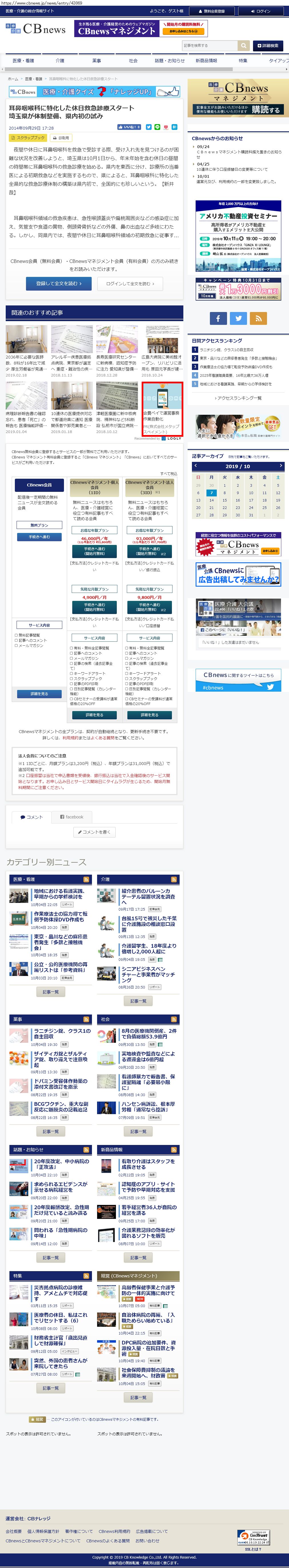Open 記事一覧 under 介護 category

(138, 1001)
